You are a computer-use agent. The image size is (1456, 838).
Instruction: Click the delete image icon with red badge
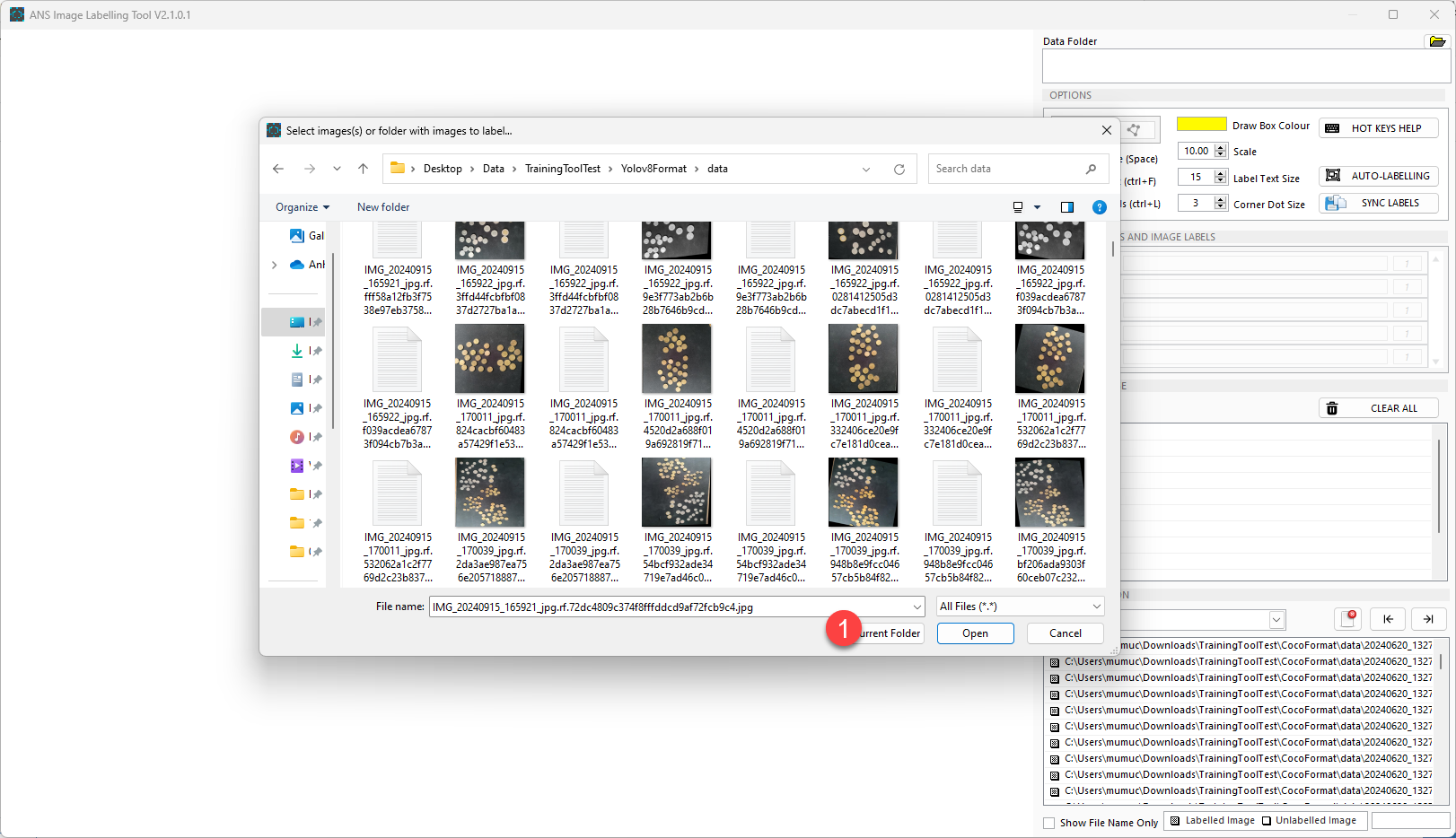1348,619
